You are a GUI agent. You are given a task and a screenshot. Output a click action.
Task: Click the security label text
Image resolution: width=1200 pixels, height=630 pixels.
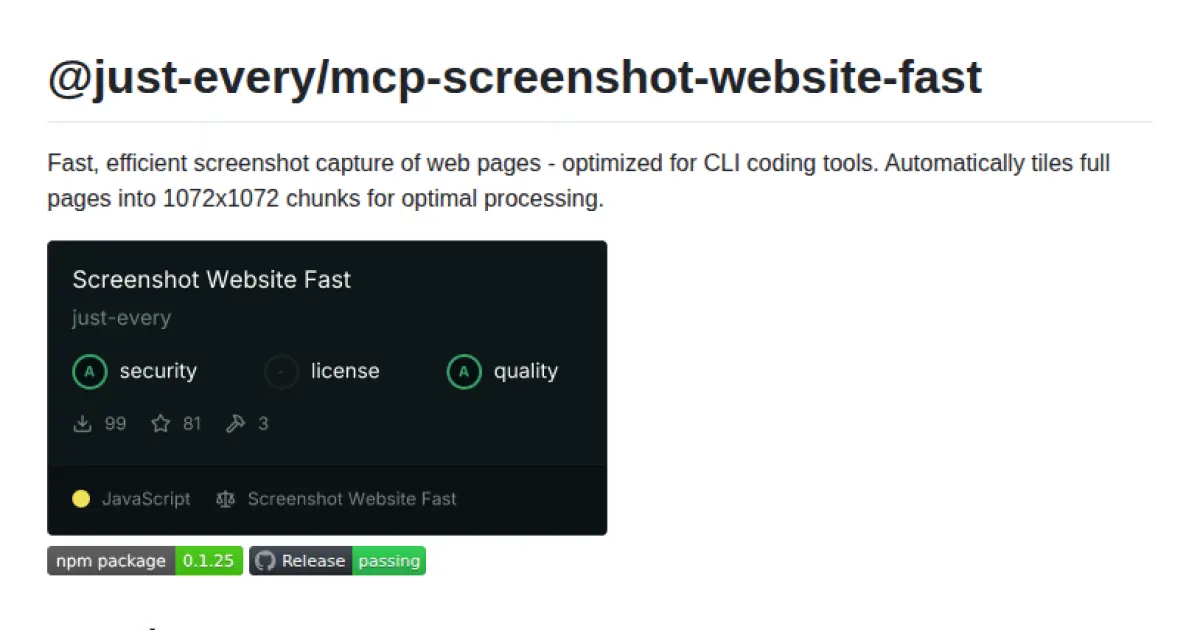point(156,371)
